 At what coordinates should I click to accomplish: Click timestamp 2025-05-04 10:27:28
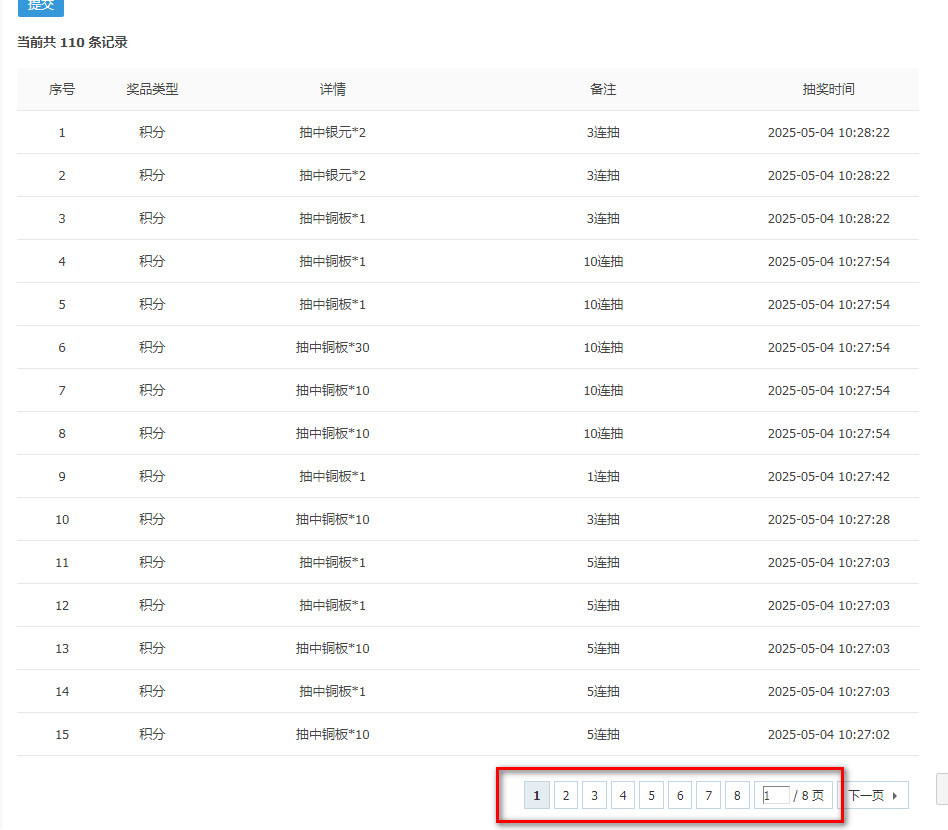(x=828, y=519)
